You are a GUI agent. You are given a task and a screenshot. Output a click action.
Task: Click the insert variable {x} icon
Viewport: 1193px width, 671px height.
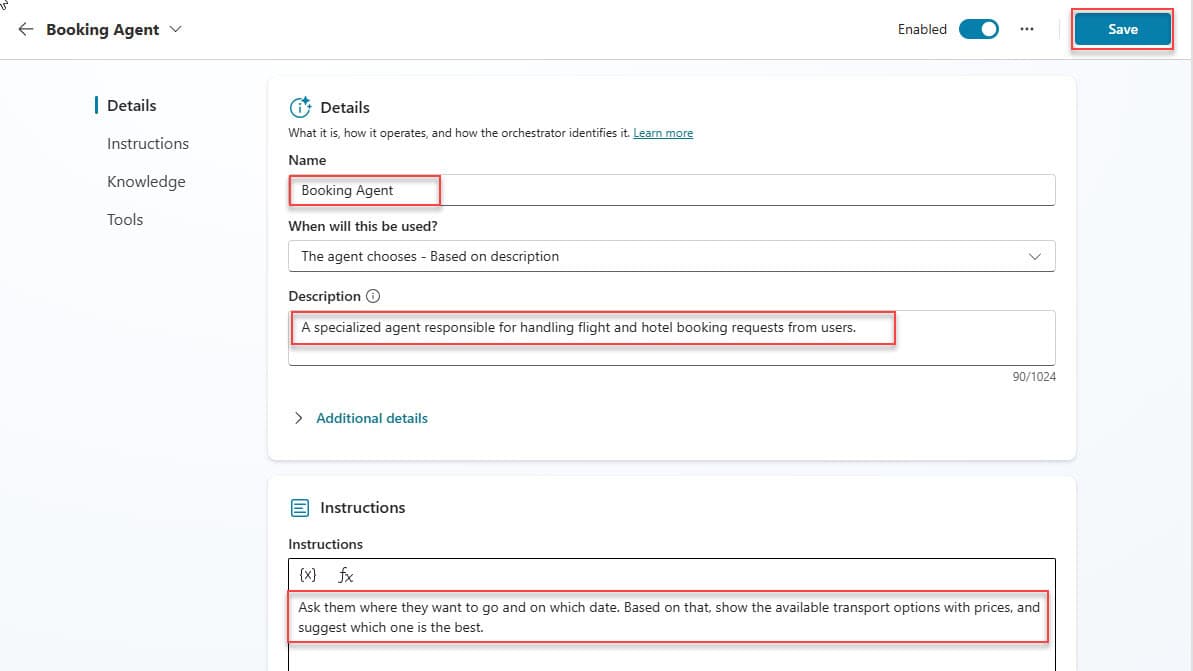308,575
